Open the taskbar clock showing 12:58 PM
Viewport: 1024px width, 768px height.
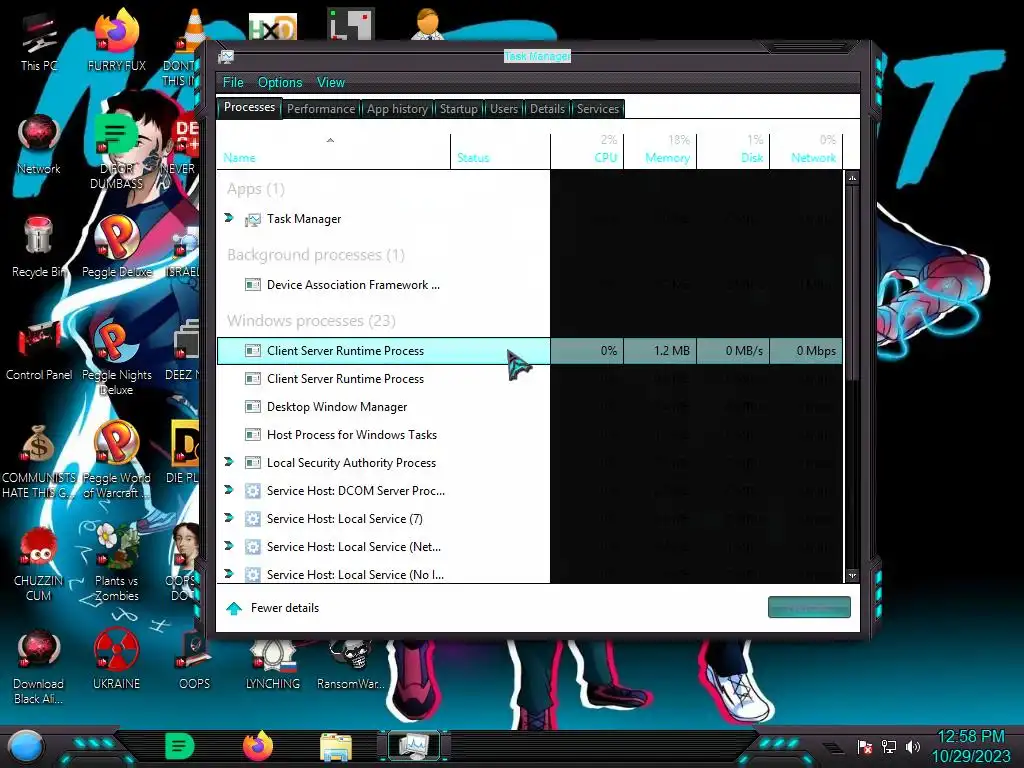970,746
